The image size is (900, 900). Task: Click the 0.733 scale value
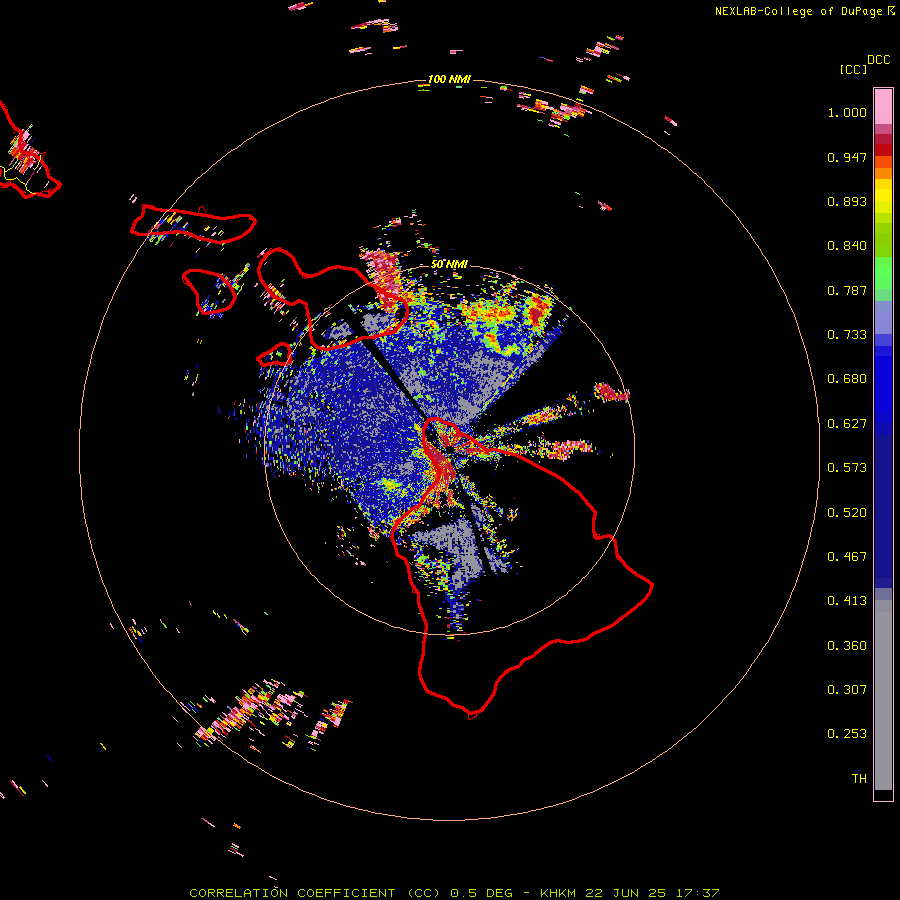point(847,335)
